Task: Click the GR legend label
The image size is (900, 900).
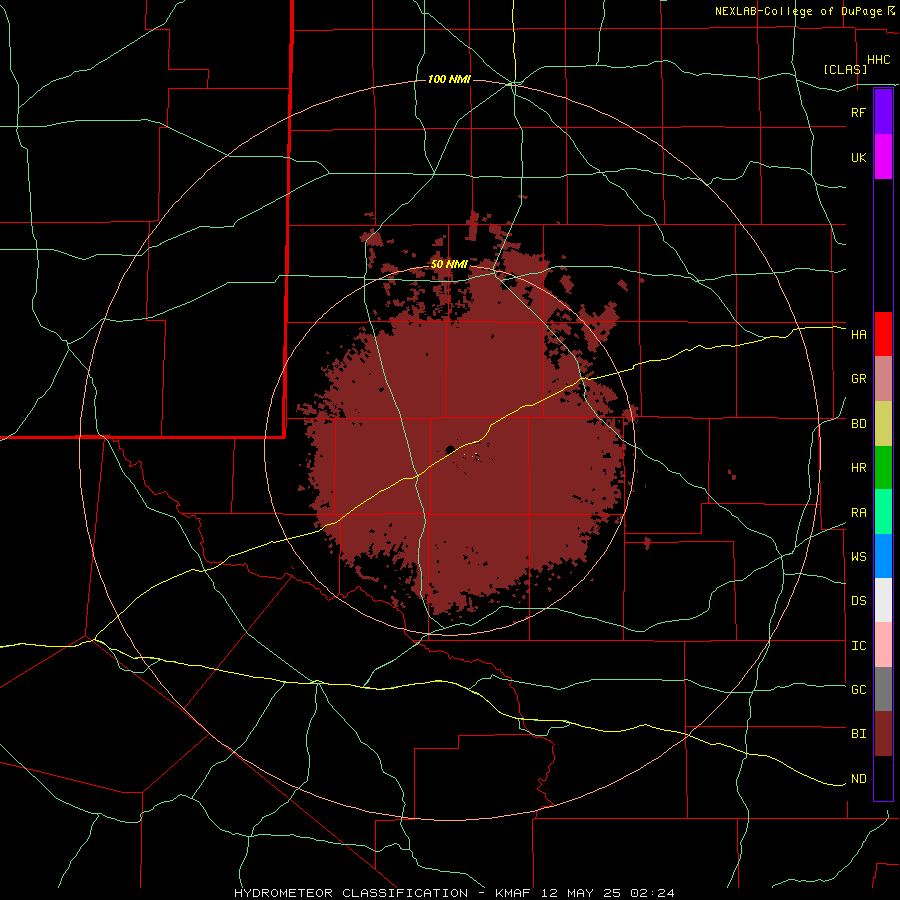Action: pyautogui.click(x=858, y=379)
